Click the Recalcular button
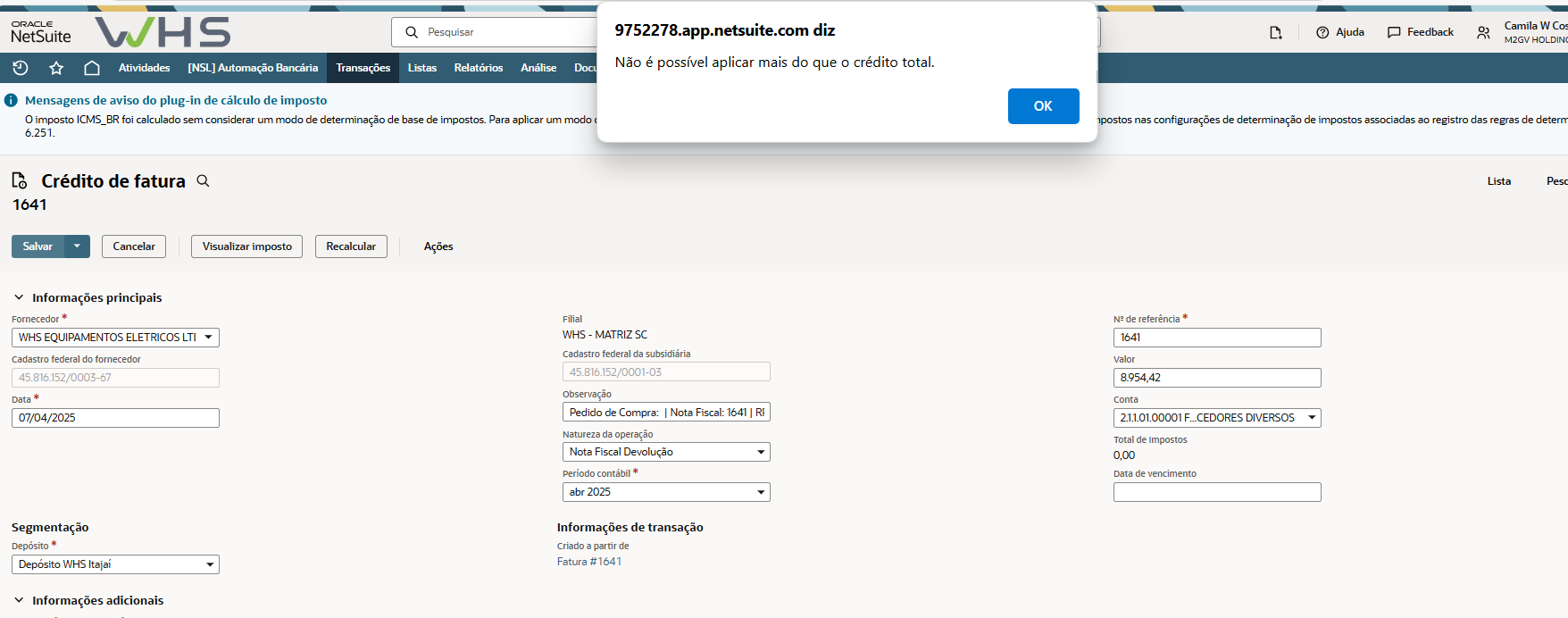1568x618 pixels. click(x=351, y=246)
